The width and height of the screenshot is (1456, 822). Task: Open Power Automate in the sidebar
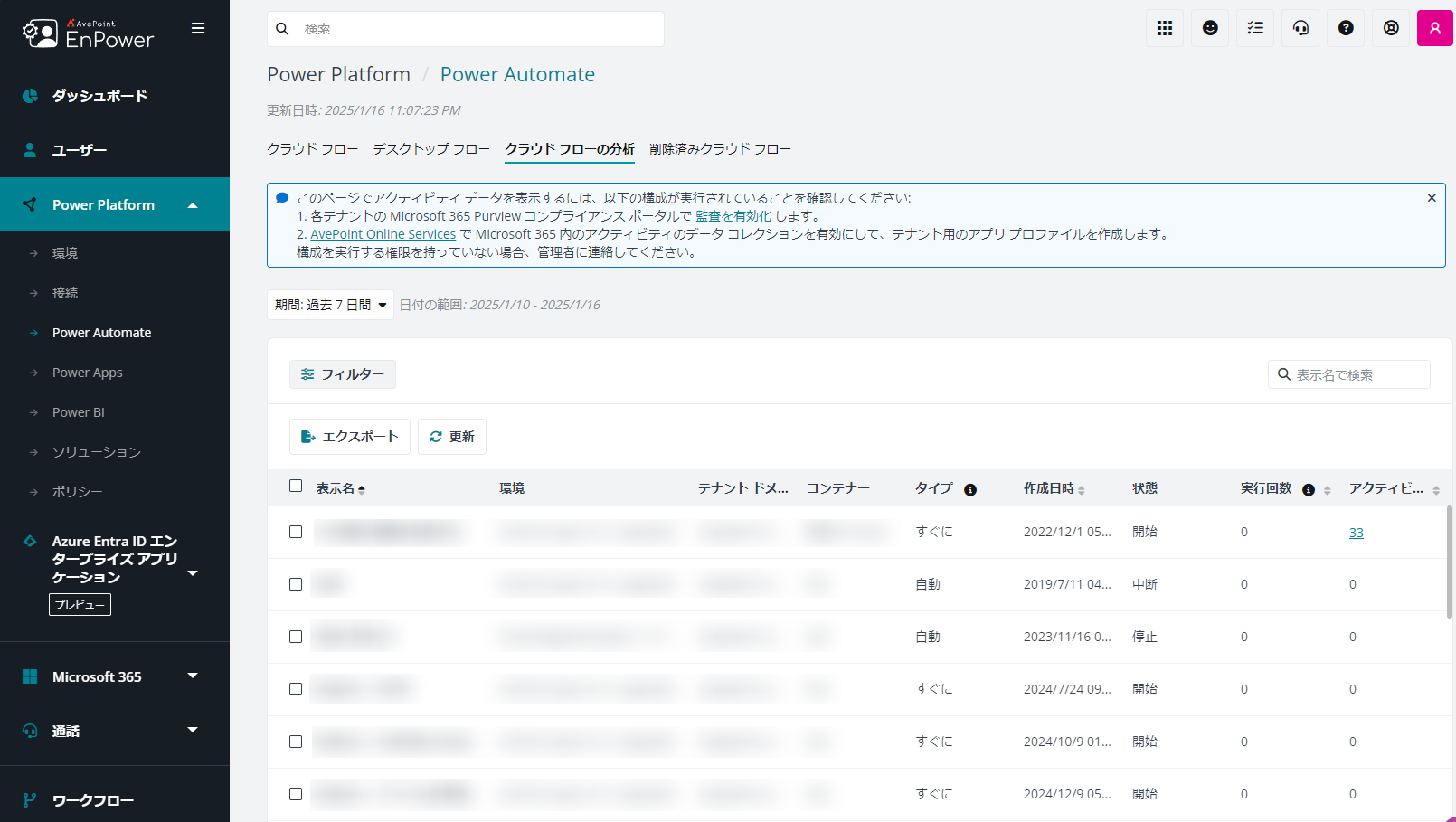click(x=102, y=333)
